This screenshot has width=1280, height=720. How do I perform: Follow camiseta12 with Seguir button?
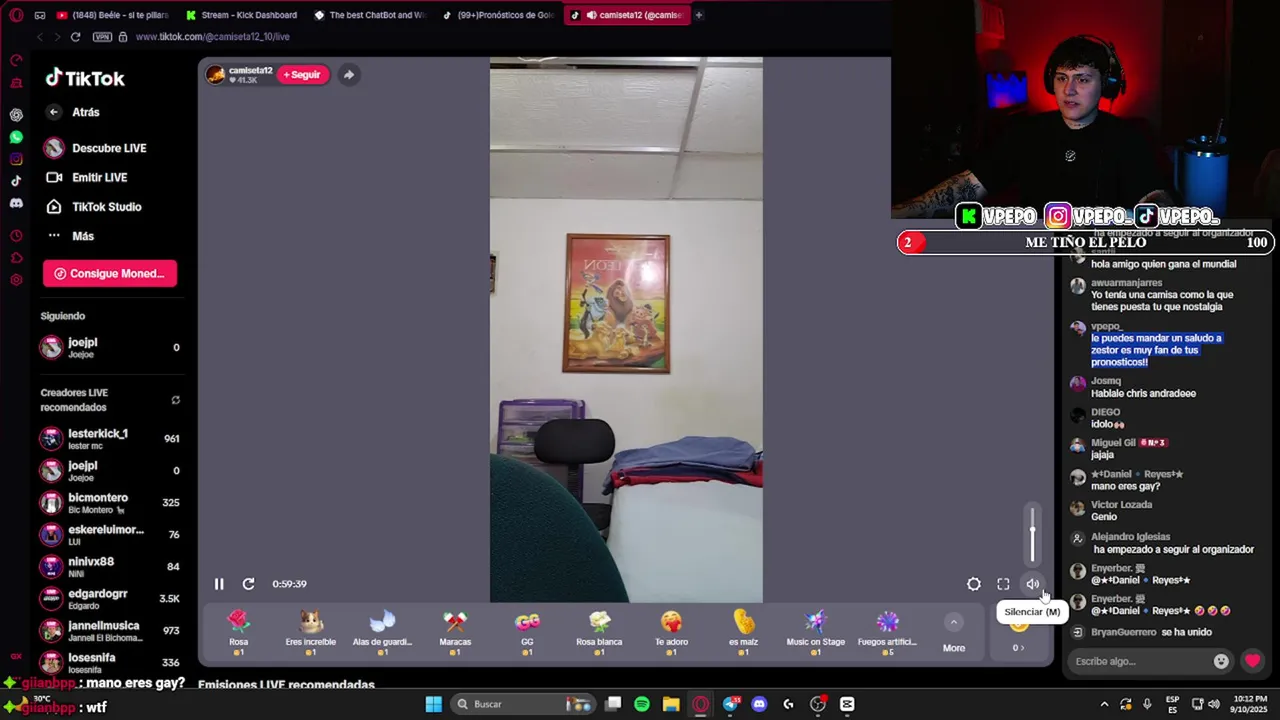coord(302,75)
